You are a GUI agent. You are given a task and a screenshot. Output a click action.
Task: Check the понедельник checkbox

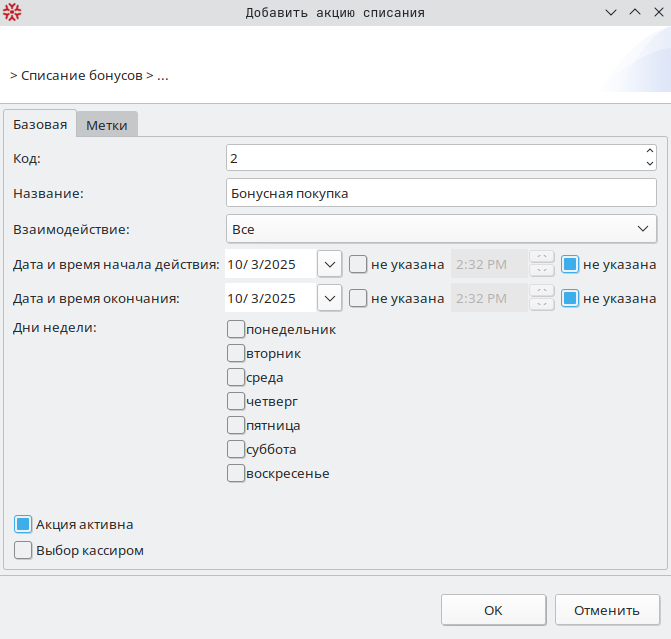click(x=236, y=329)
